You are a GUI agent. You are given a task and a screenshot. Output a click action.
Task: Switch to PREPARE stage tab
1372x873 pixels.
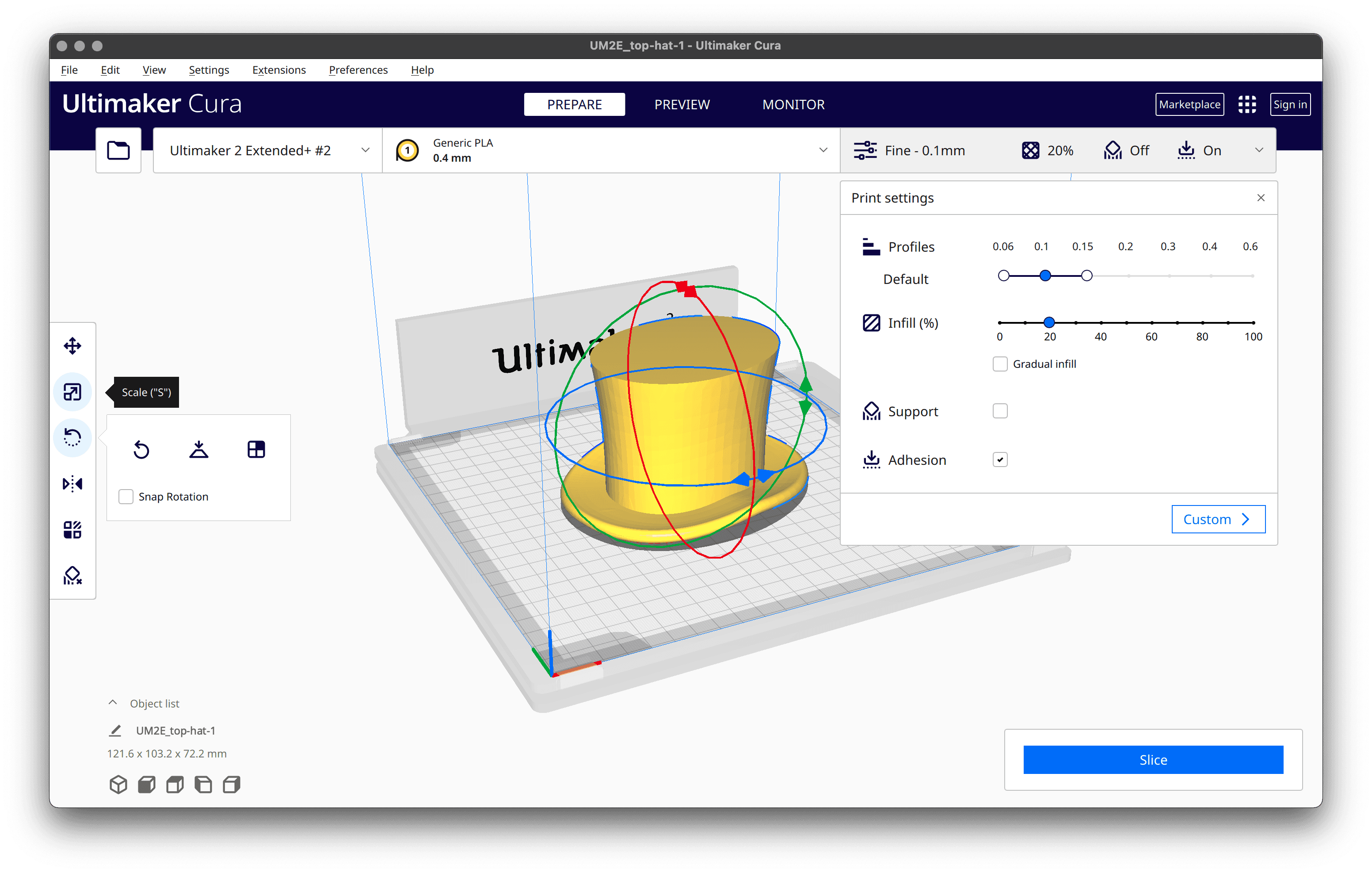pos(574,104)
